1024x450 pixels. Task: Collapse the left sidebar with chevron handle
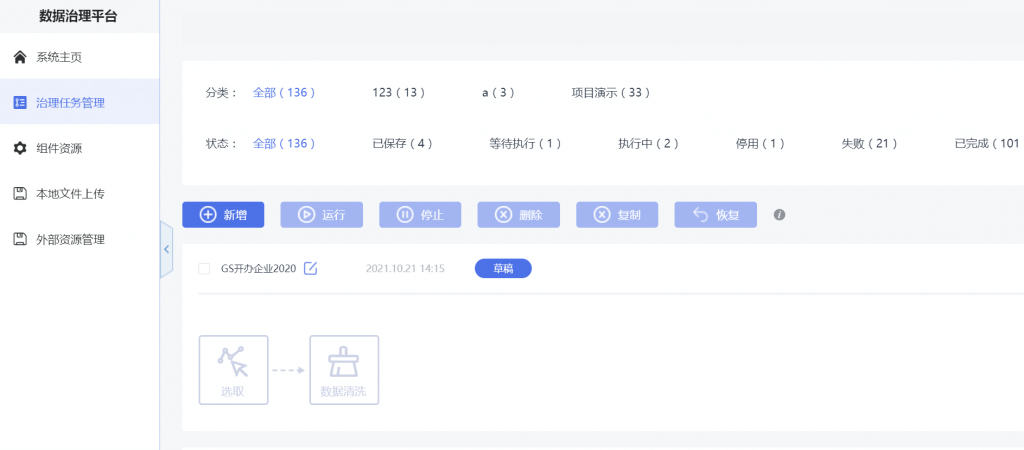click(x=167, y=249)
